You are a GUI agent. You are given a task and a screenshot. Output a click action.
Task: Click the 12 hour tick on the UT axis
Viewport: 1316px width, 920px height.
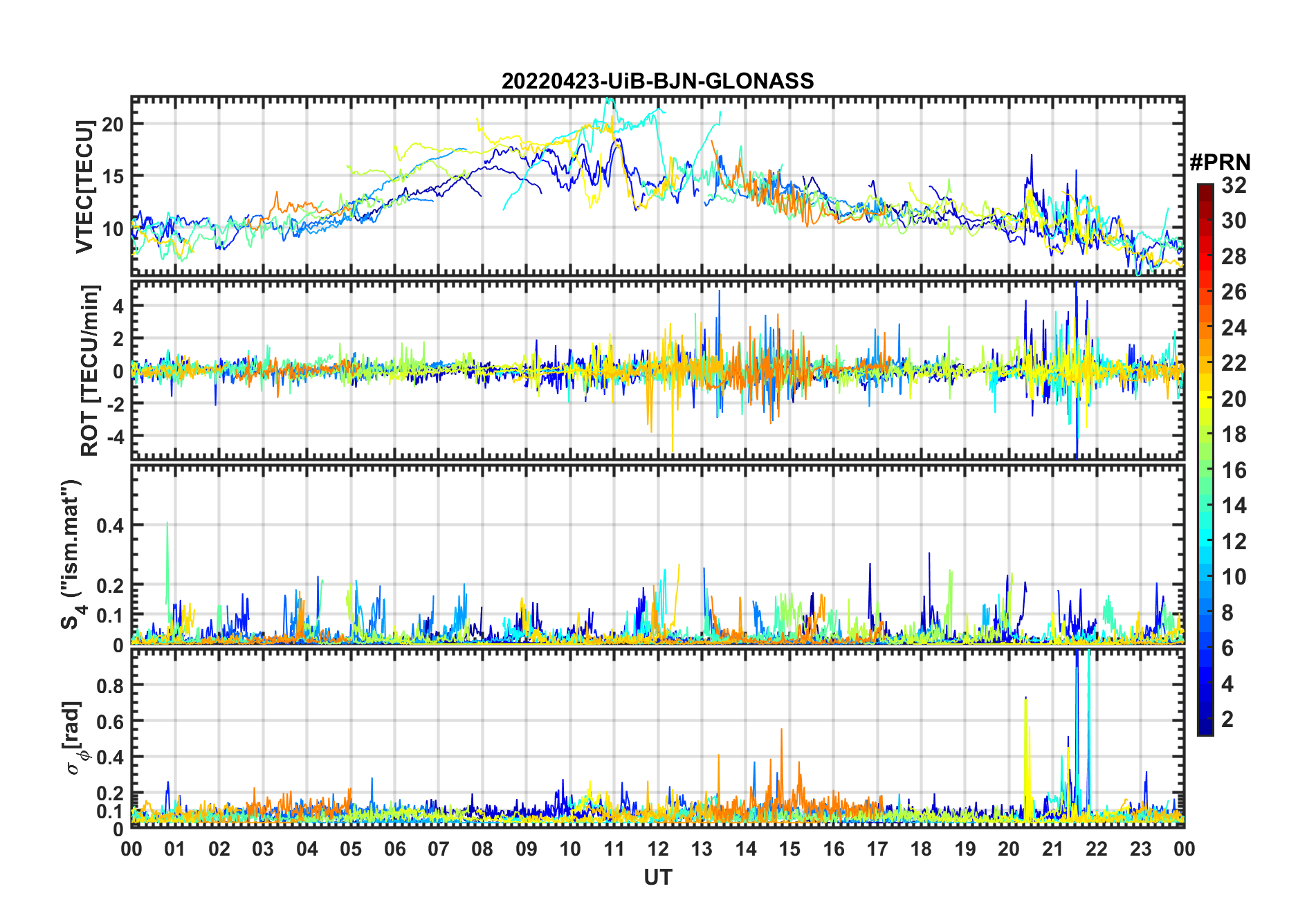tap(657, 849)
